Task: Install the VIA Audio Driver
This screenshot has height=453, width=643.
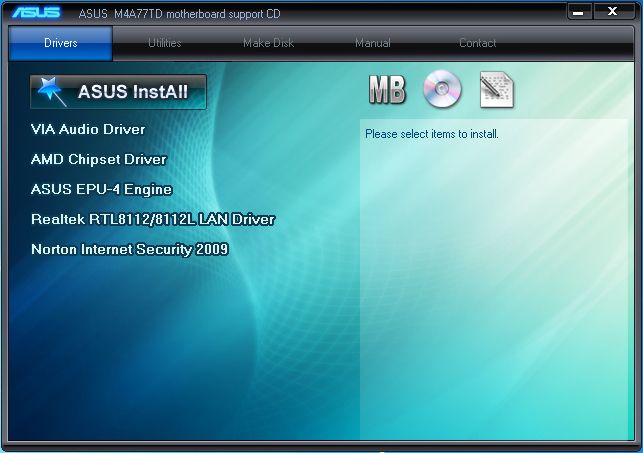Action: [88, 130]
